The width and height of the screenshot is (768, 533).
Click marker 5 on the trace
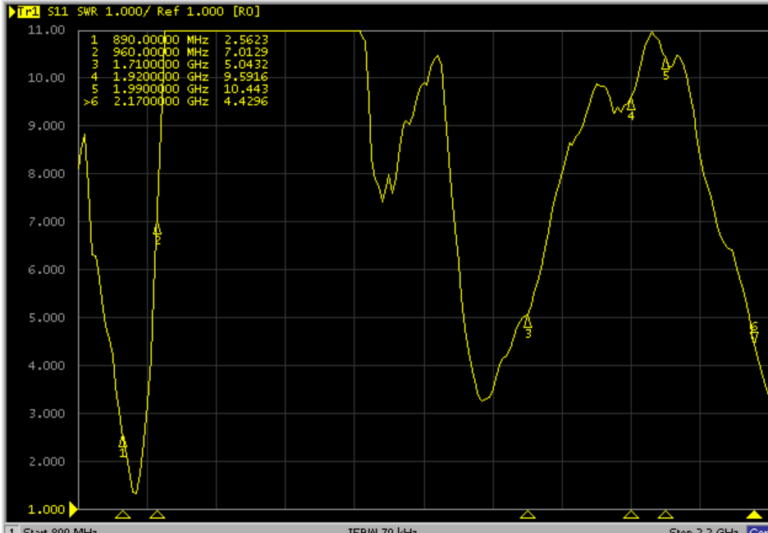point(666,68)
